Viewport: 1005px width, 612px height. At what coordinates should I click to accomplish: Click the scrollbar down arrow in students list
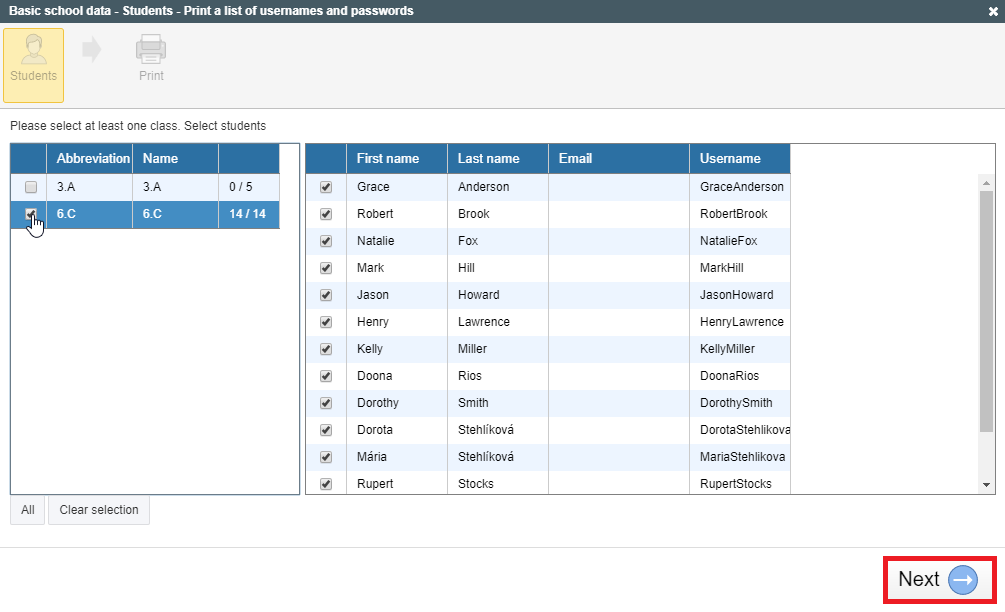click(986, 485)
